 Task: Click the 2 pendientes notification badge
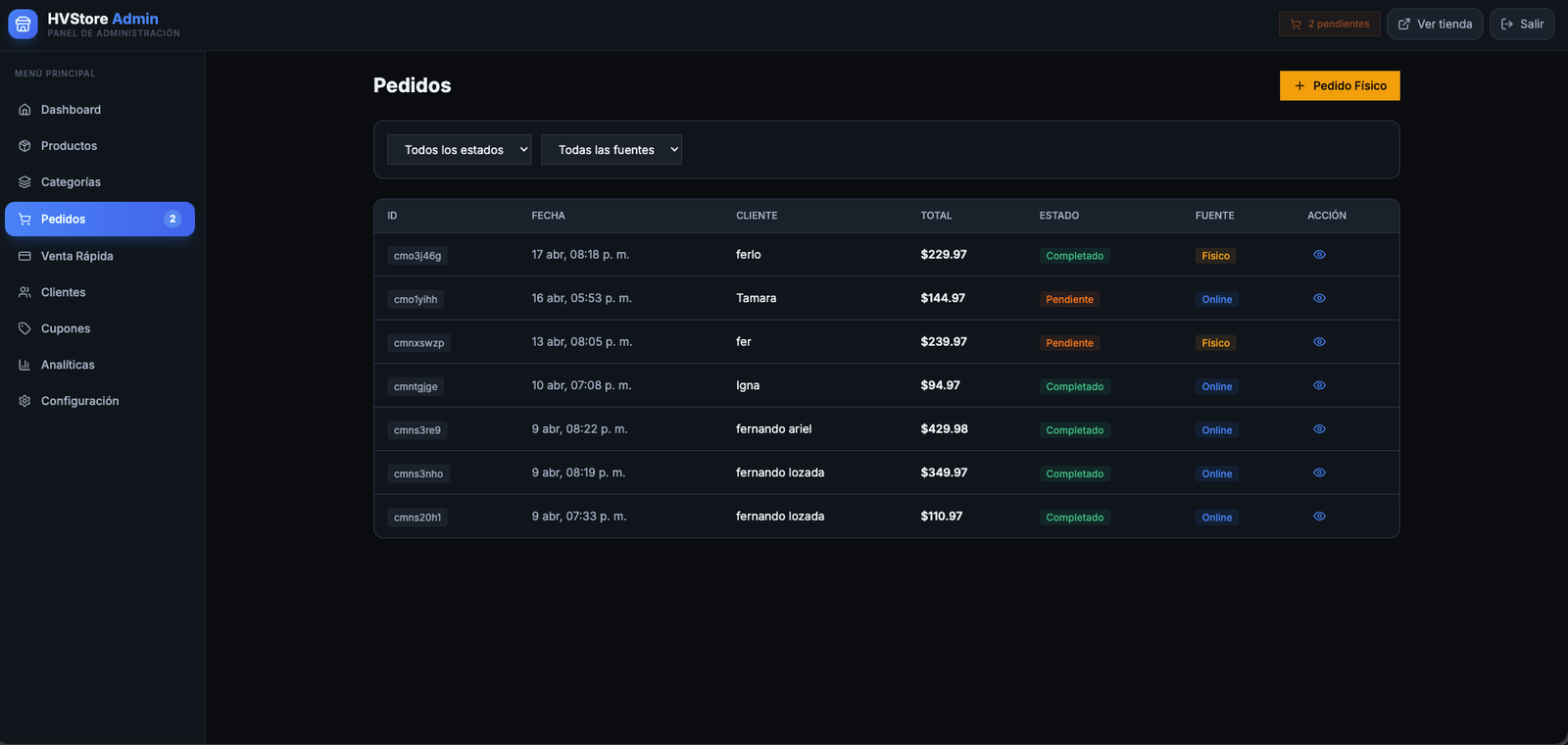pyautogui.click(x=1330, y=24)
